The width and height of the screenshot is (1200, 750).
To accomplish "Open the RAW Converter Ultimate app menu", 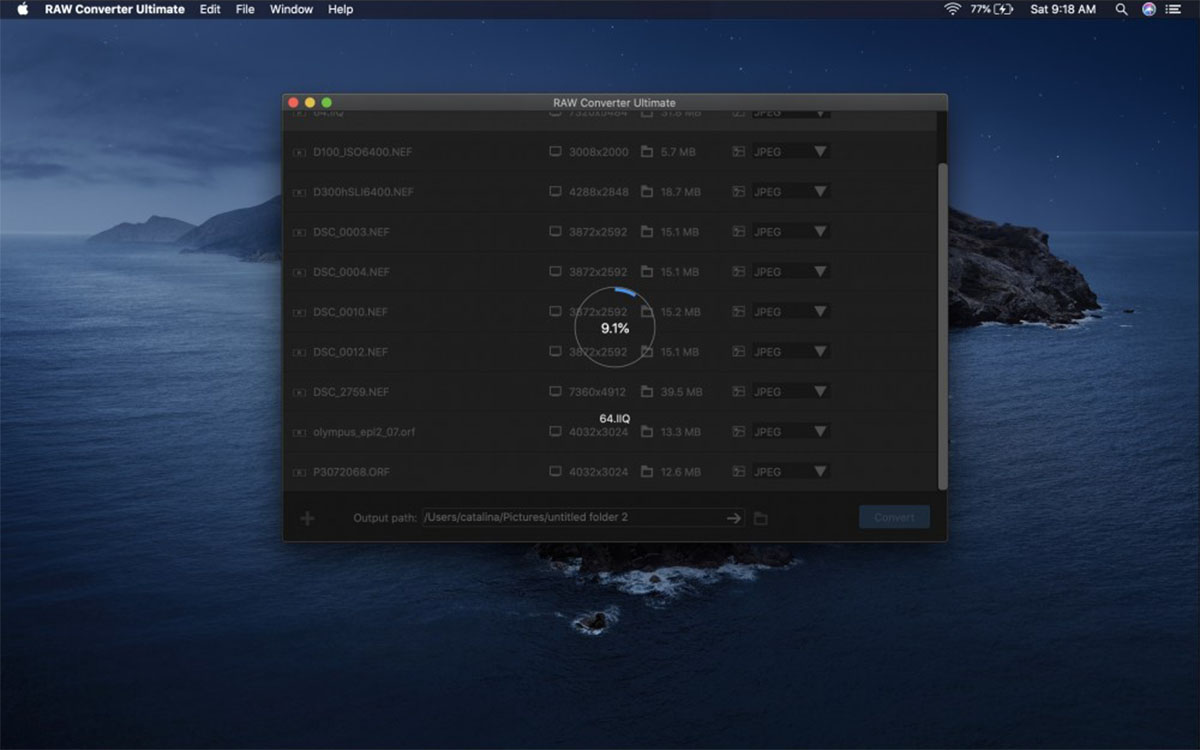I will tap(115, 9).
